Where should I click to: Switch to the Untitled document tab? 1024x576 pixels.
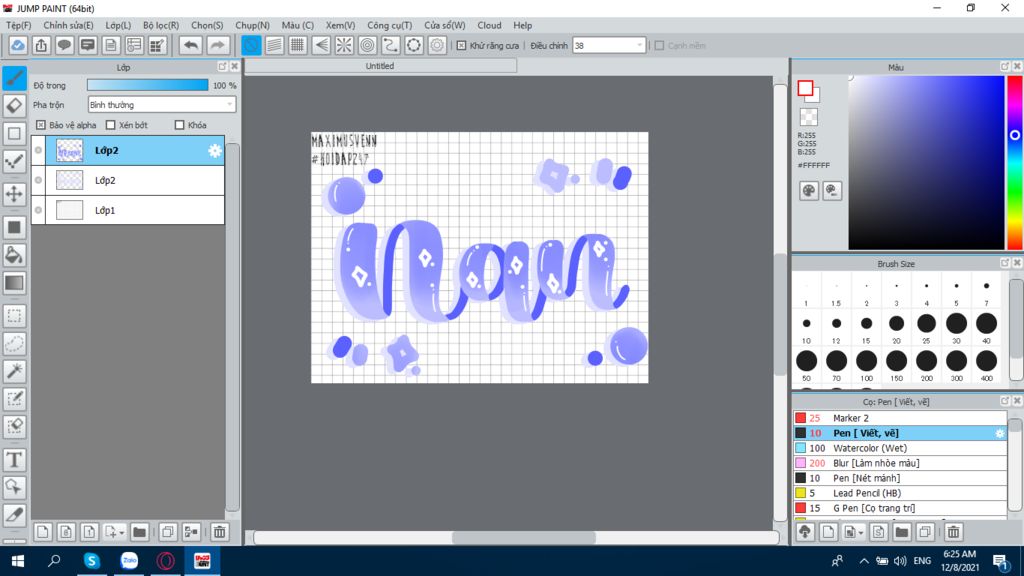pyautogui.click(x=380, y=66)
